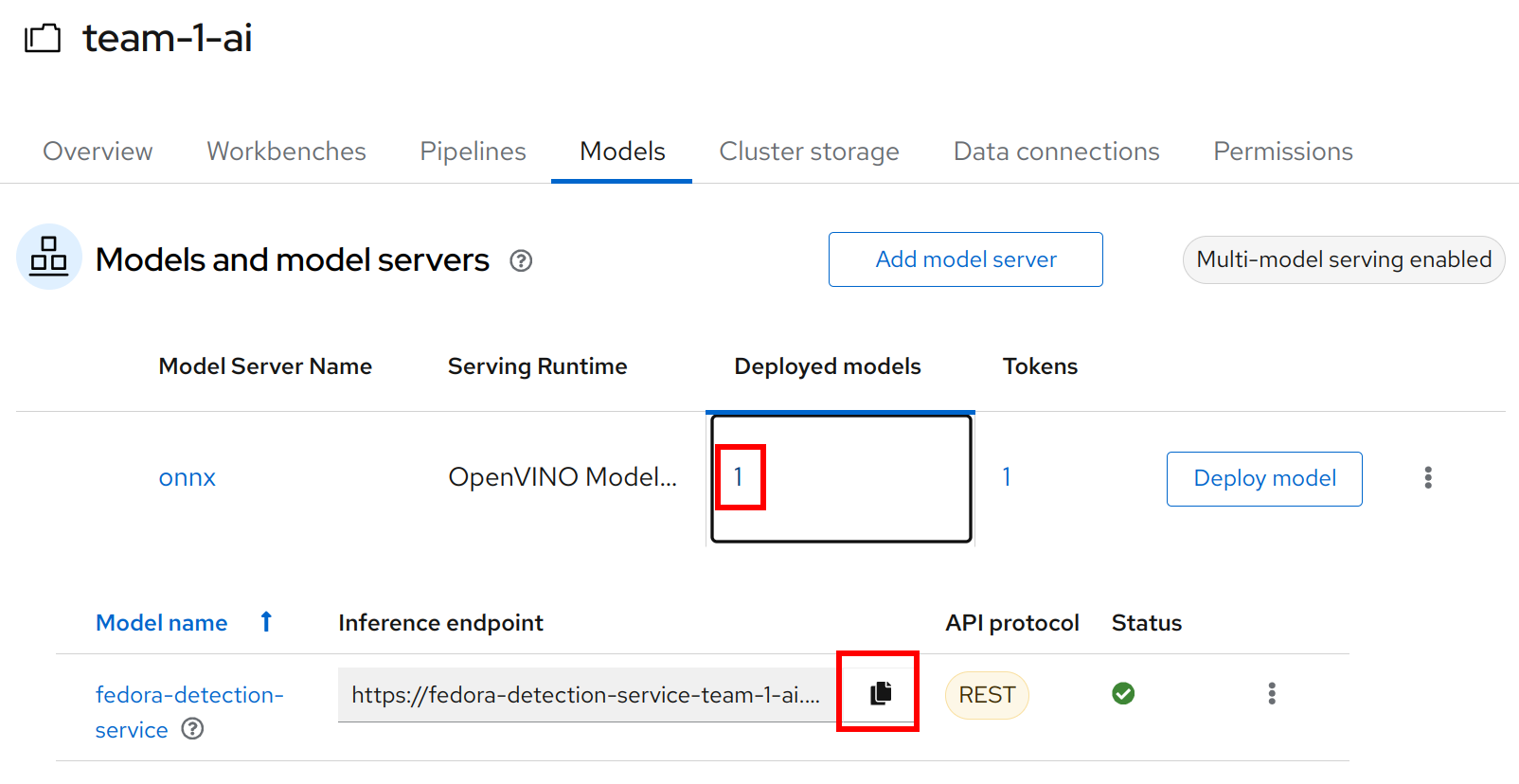Click the Add model server button
This screenshot has height=784, width=1519.
click(966, 259)
